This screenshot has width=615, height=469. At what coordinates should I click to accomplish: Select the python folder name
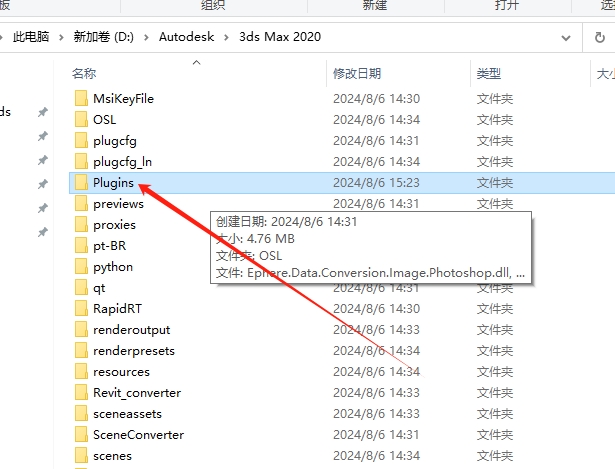(113, 267)
